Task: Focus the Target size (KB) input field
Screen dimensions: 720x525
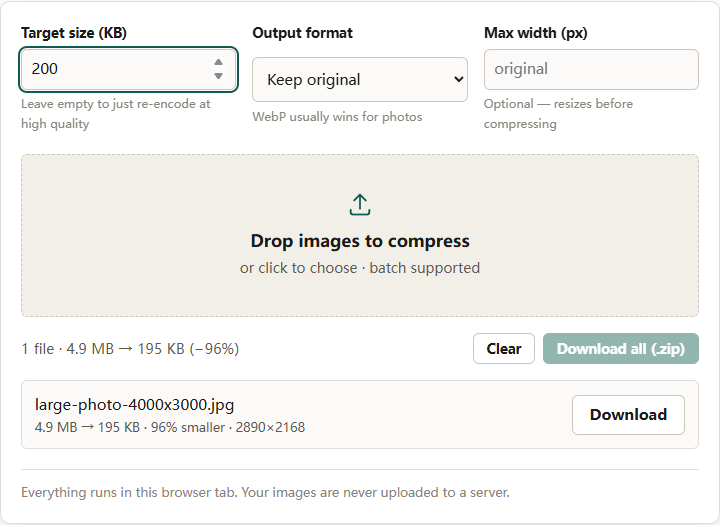Action: [129, 69]
